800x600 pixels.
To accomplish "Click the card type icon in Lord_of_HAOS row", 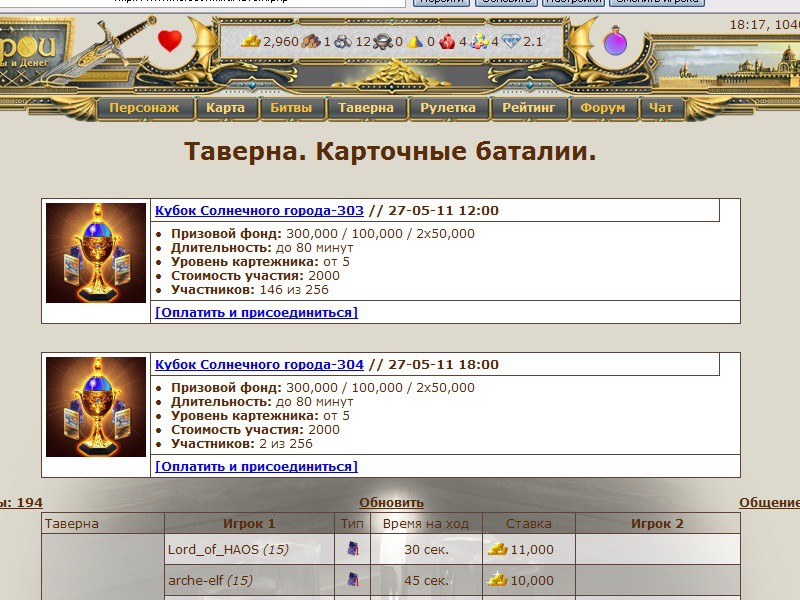I will [x=353, y=549].
